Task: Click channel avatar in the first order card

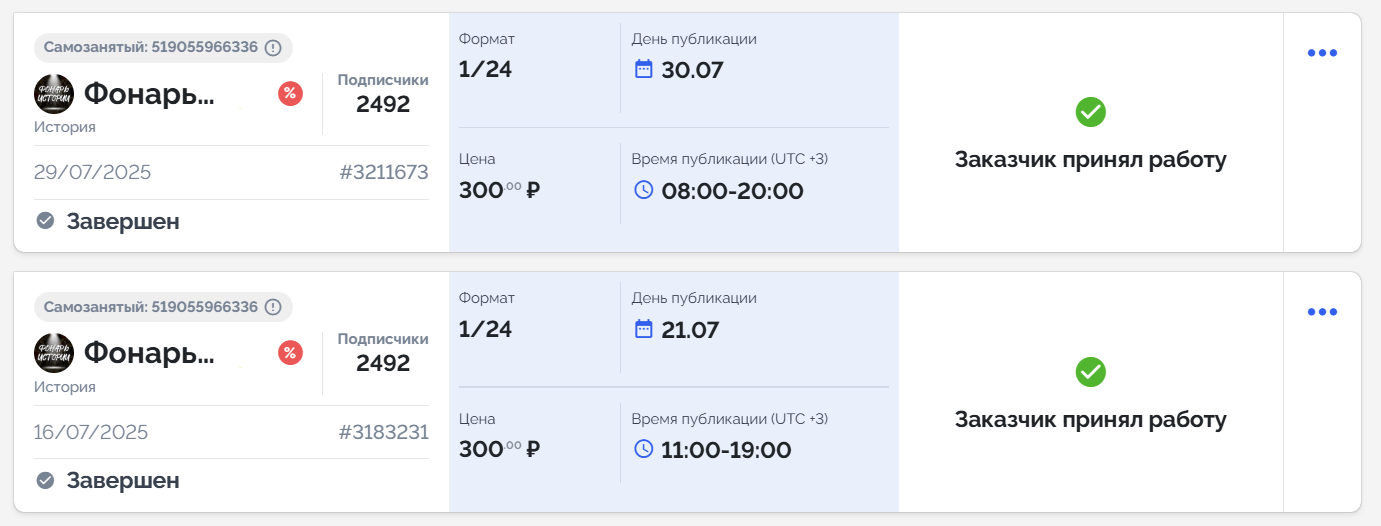Action: (x=54, y=94)
